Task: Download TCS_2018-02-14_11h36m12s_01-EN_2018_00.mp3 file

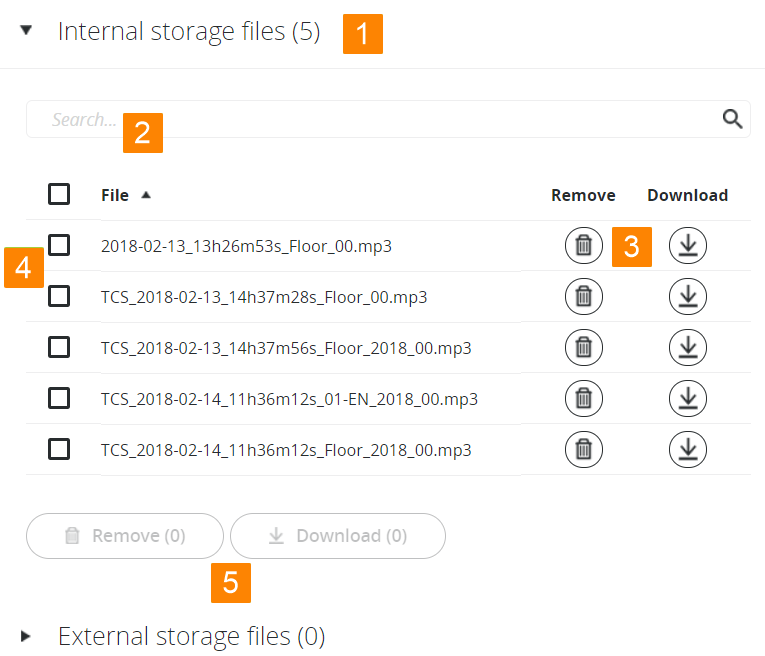Action: click(687, 398)
